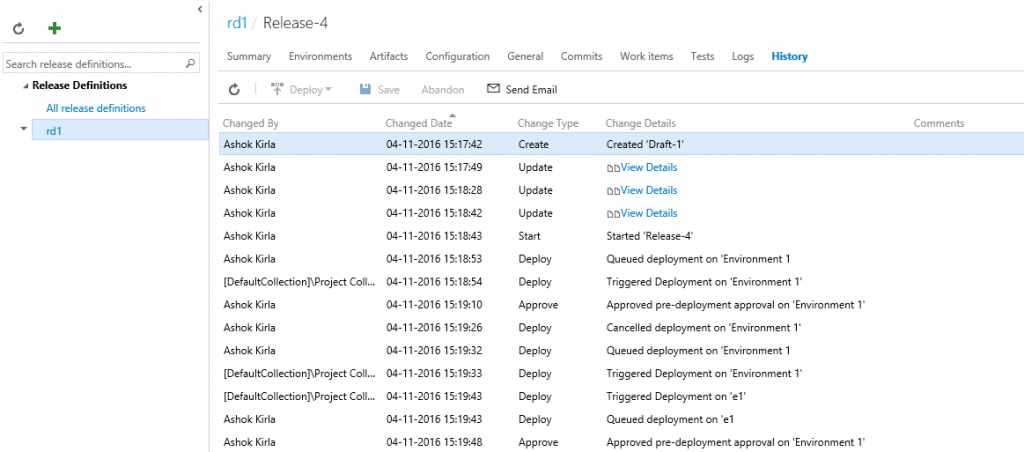Open dropdown arrow beside rd1 definition
1024x452 pixels.
24,129
